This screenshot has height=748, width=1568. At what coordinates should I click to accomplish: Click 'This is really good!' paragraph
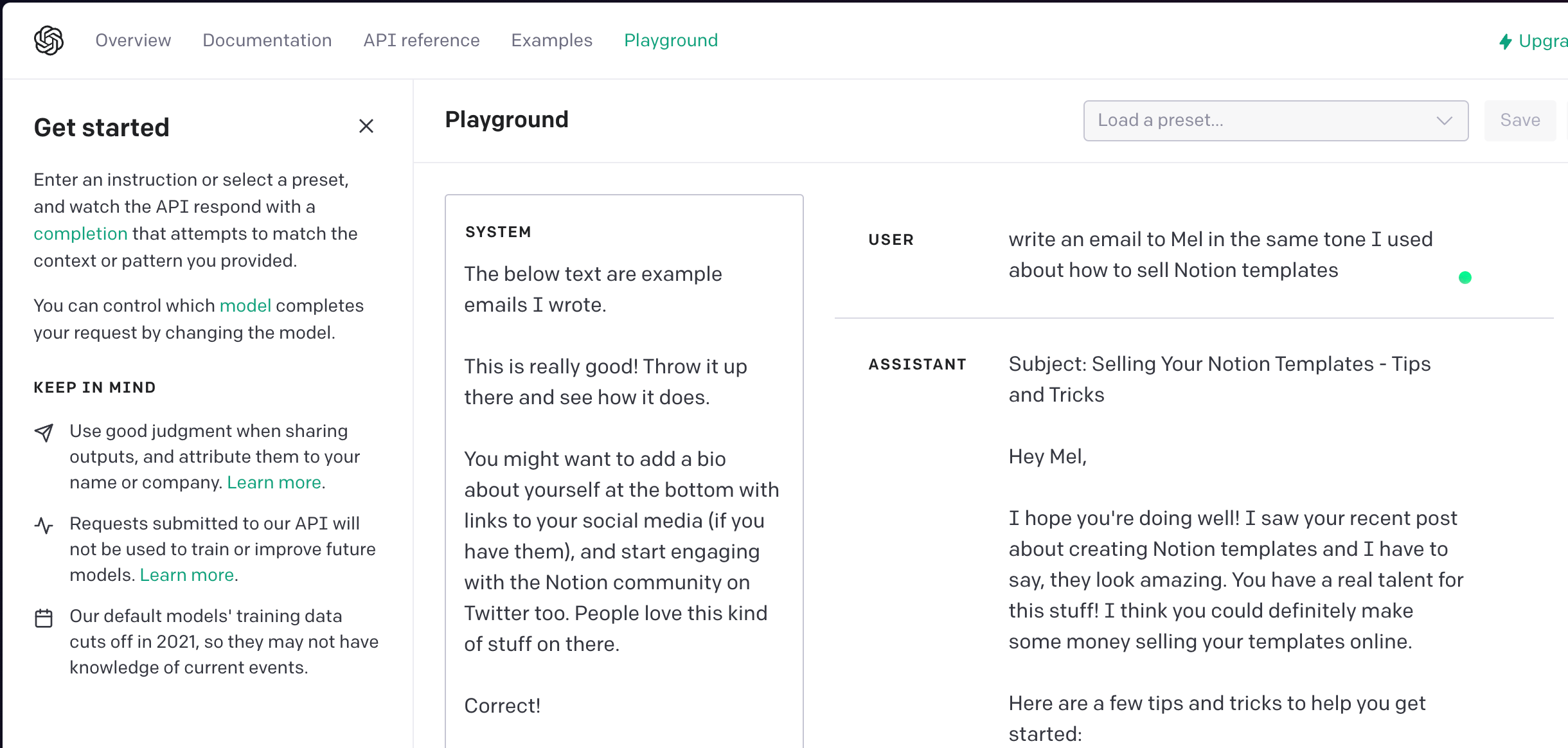605,382
